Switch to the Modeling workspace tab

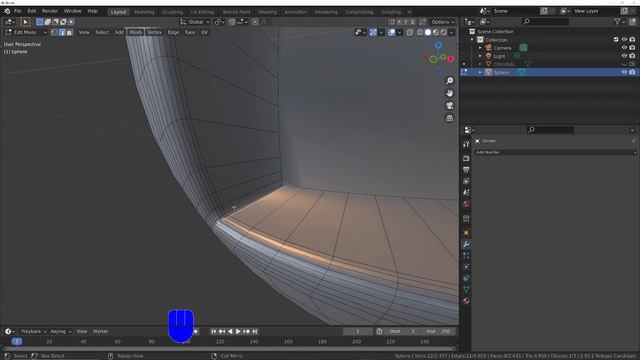[x=144, y=12]
